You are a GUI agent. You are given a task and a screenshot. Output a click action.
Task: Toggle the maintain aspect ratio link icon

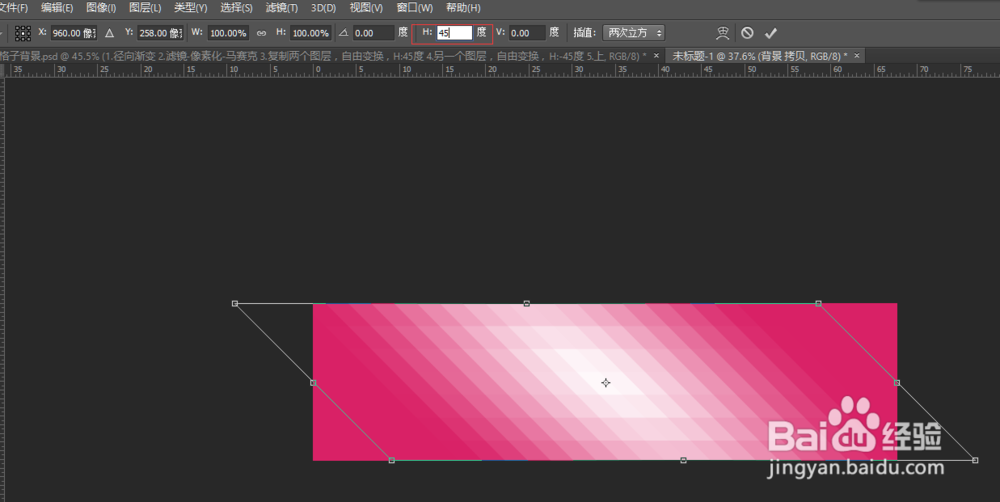tap(261, 33)
